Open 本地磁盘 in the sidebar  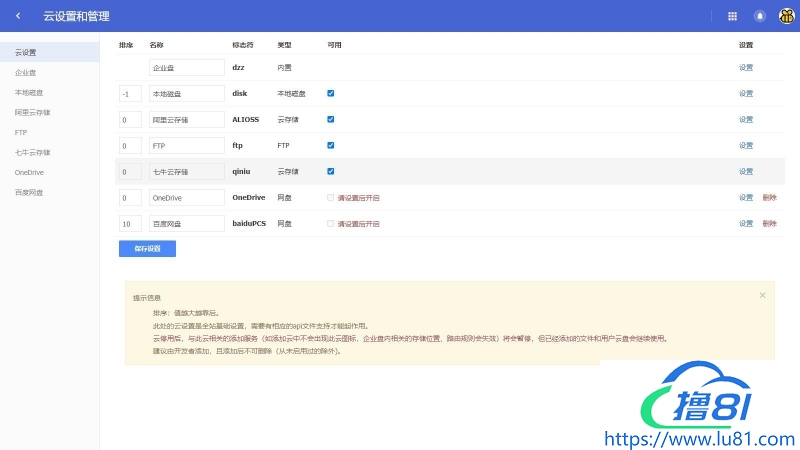[x=29, y=92]
